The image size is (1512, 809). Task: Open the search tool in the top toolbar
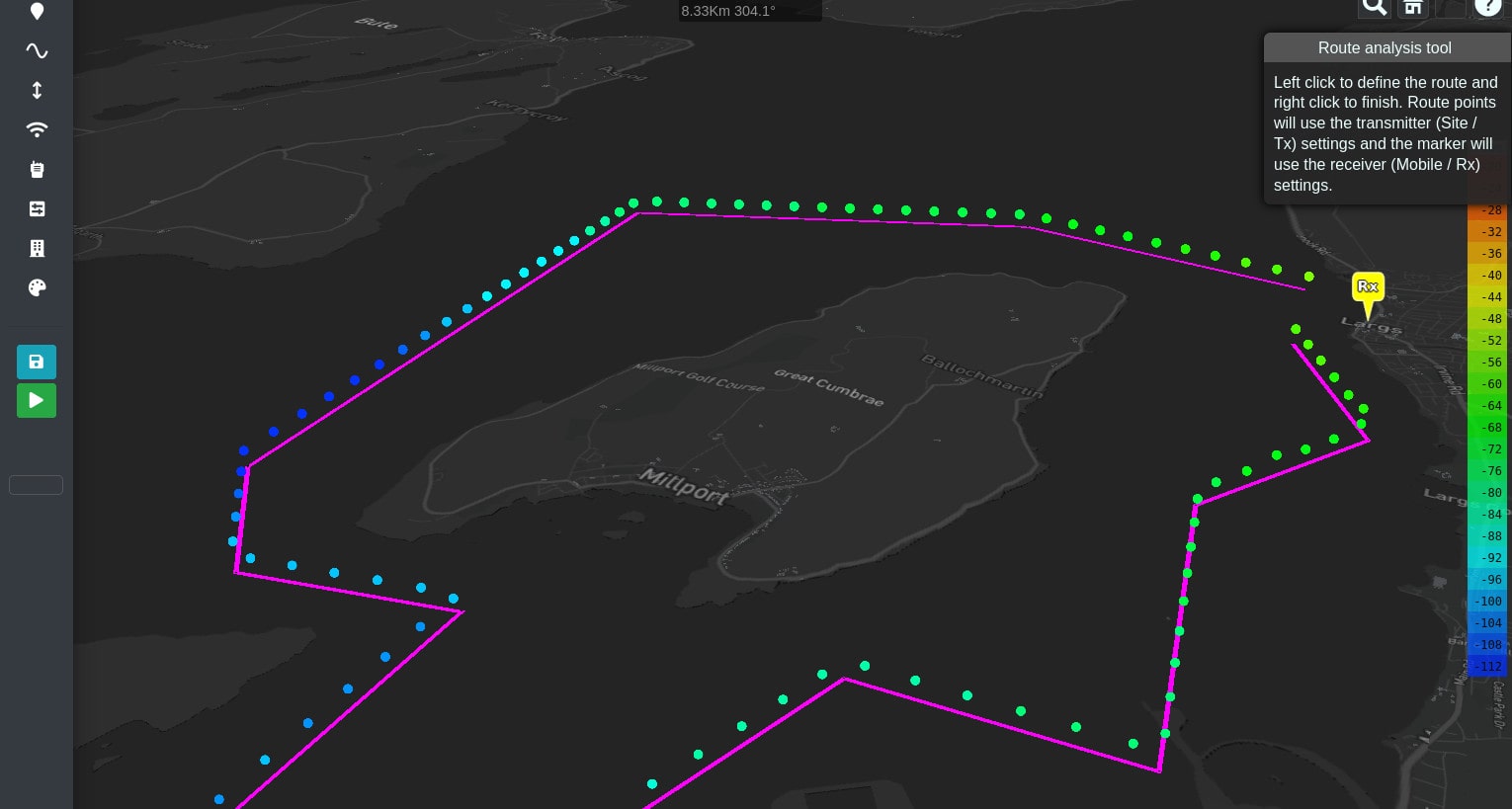pos(1374,7)
